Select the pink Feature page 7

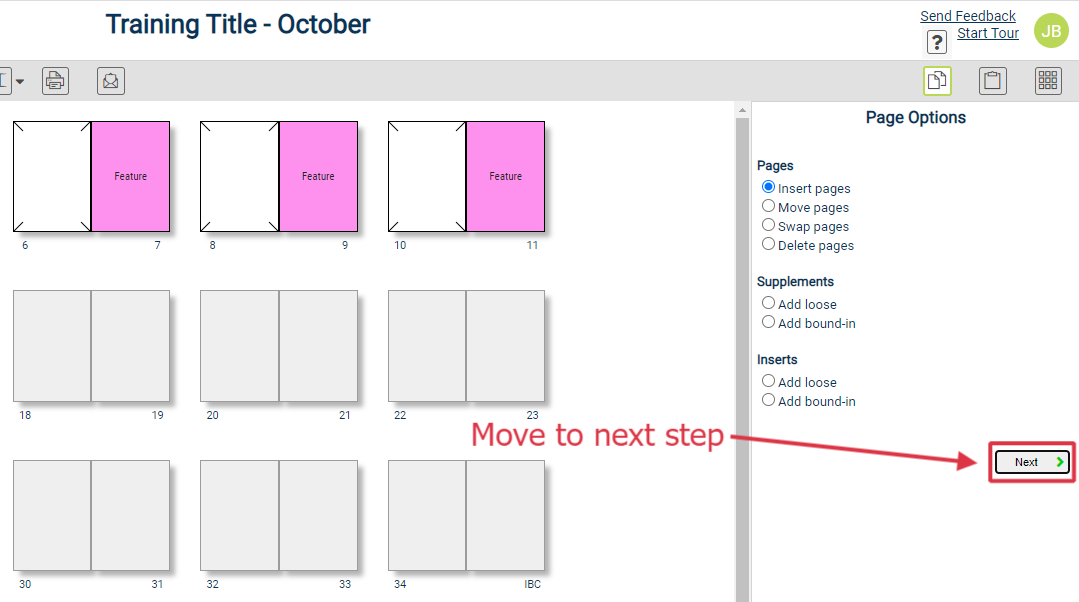(131, 176)
